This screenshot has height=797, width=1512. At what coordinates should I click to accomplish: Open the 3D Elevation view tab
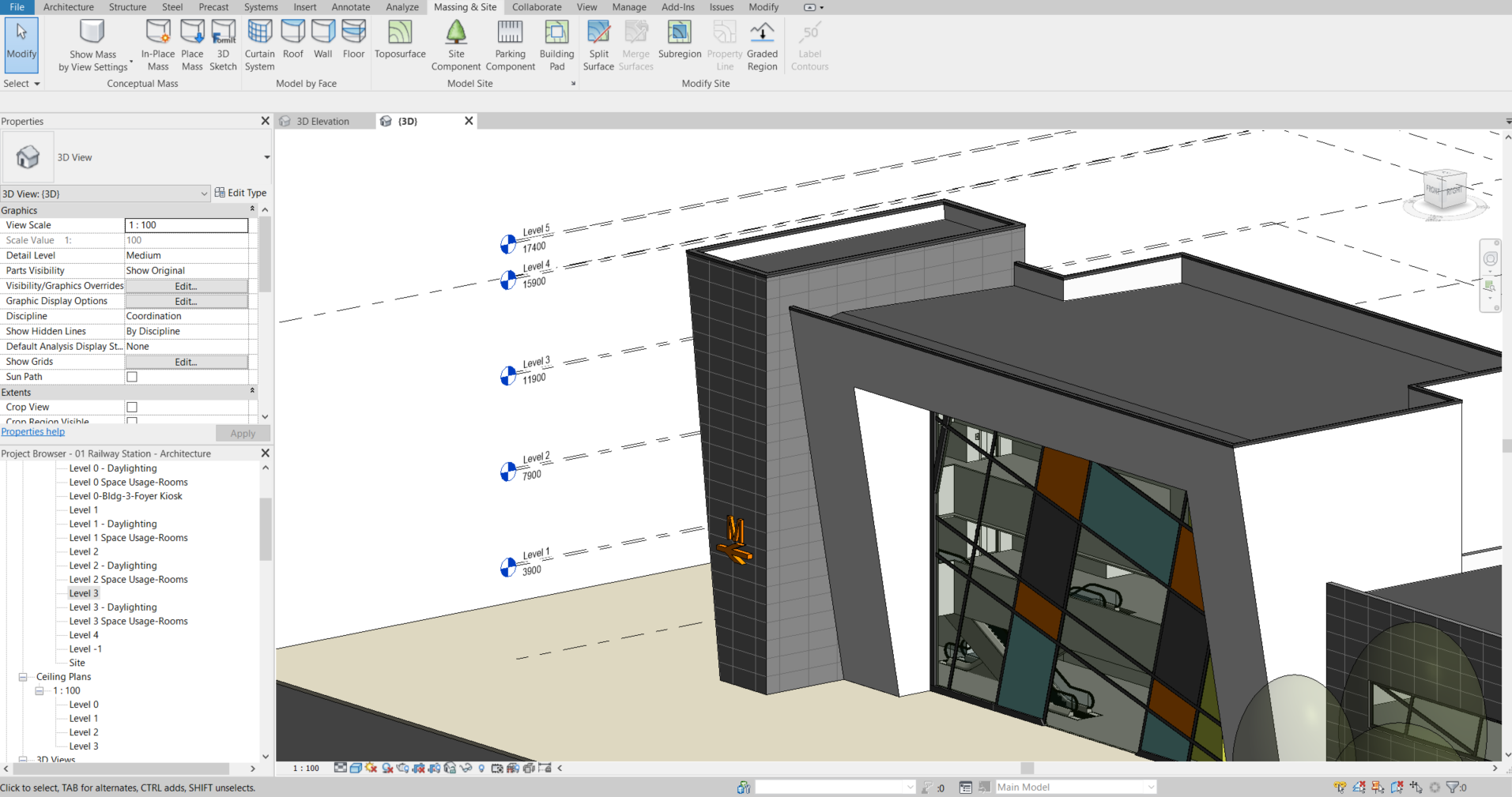322,122
